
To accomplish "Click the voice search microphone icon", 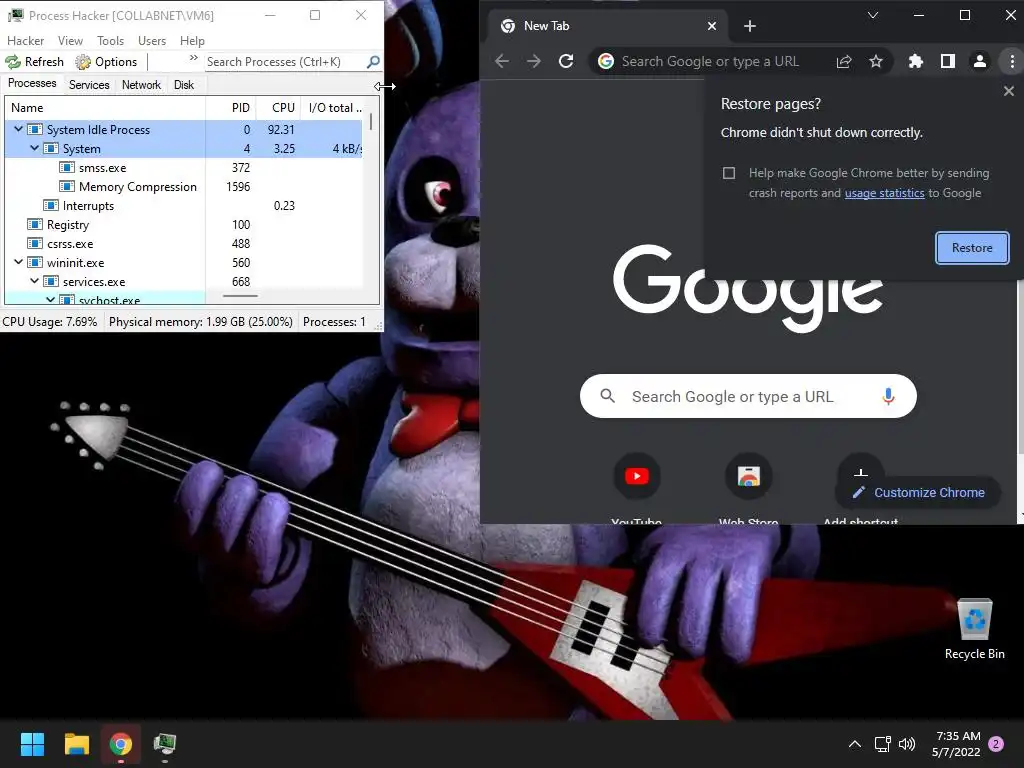I will click(x=888, y=396).
